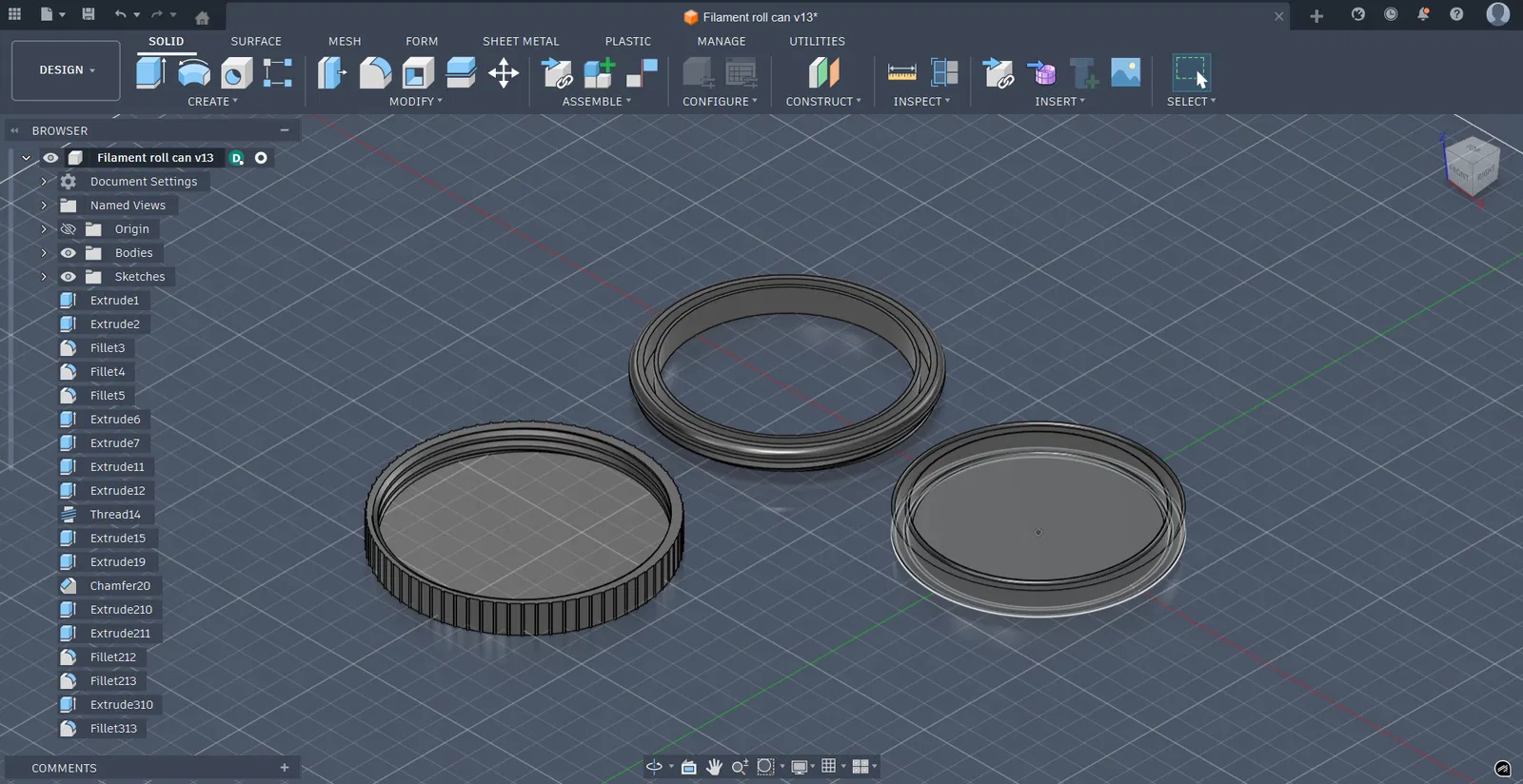Image resolution: width=1523 pixels, height=784 pixels.
Task: Click the Measure tool in Inspect
Action: click(x=901, y=72)
